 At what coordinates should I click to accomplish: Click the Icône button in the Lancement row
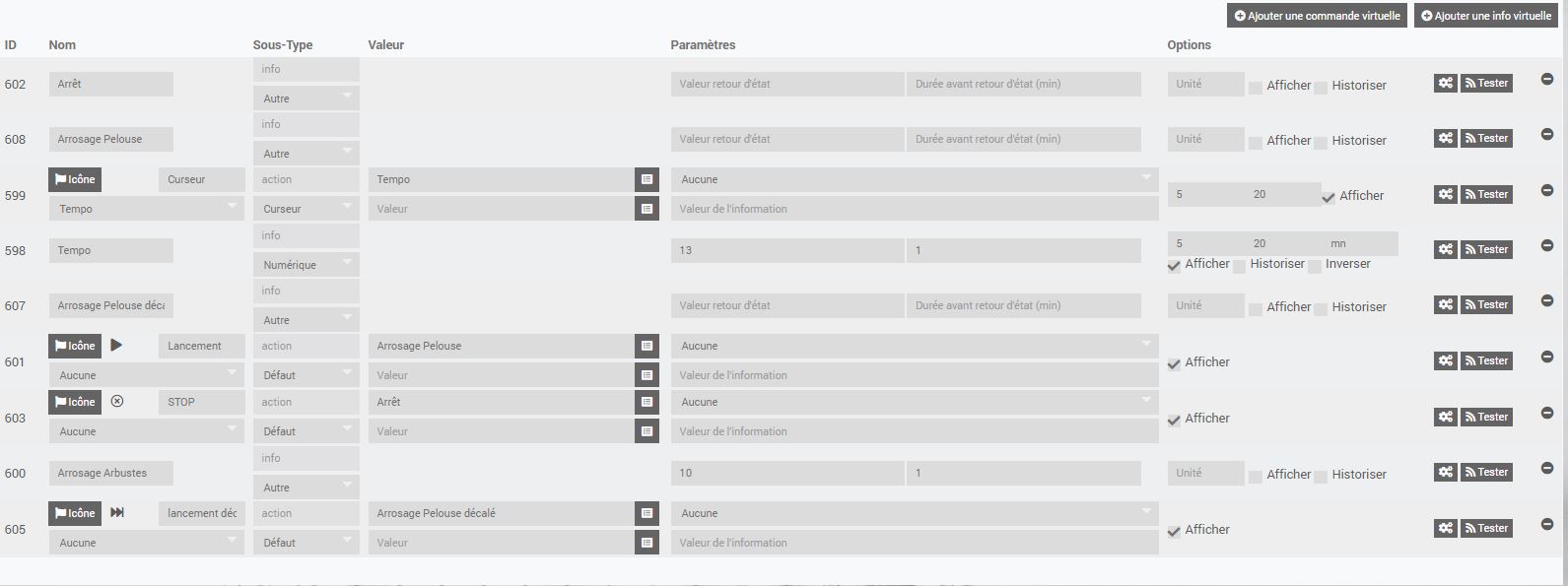(x=75, y=346)
